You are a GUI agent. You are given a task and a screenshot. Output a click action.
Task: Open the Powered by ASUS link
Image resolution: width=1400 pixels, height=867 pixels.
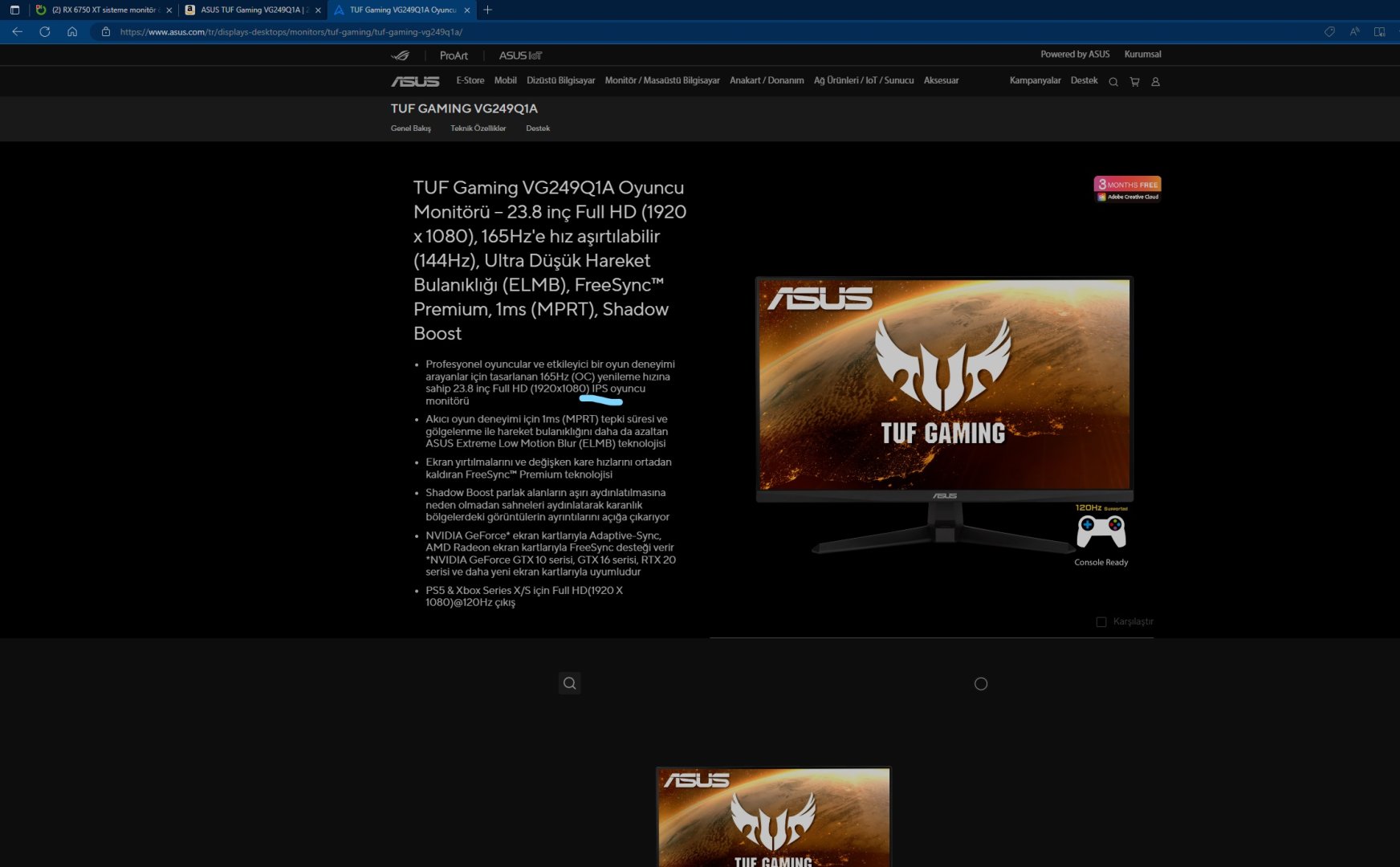pos(1075,55)
